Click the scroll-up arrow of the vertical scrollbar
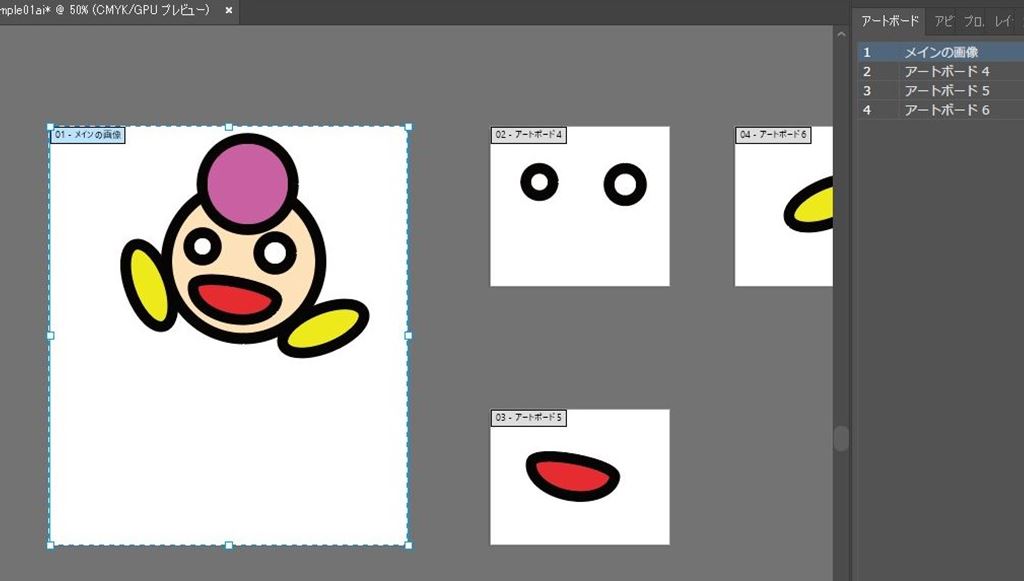Screen dimensions: 1024x581 [x=841, y=34]
